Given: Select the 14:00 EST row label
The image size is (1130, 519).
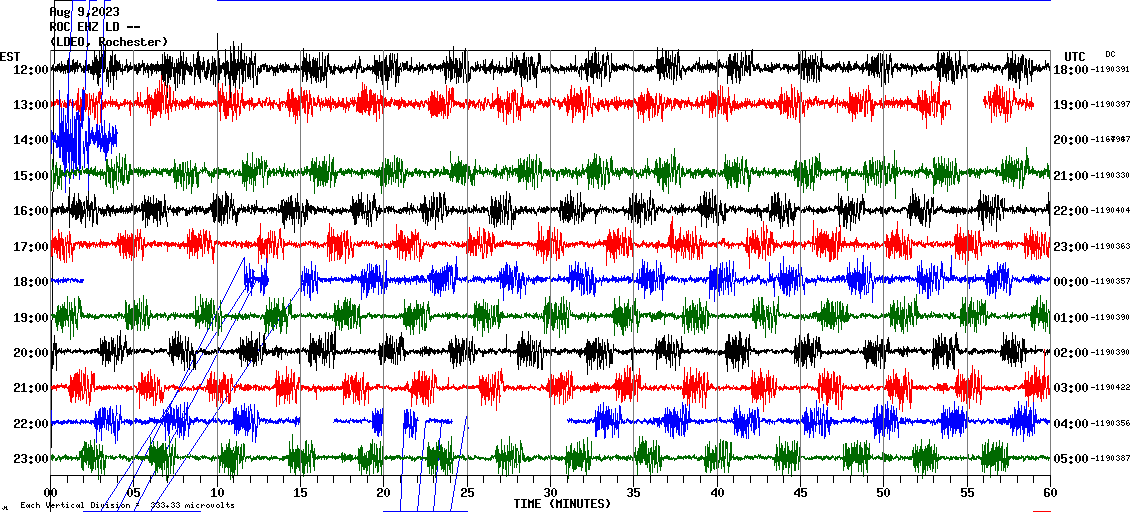Looking at the screenshot, I should [31, 140].
